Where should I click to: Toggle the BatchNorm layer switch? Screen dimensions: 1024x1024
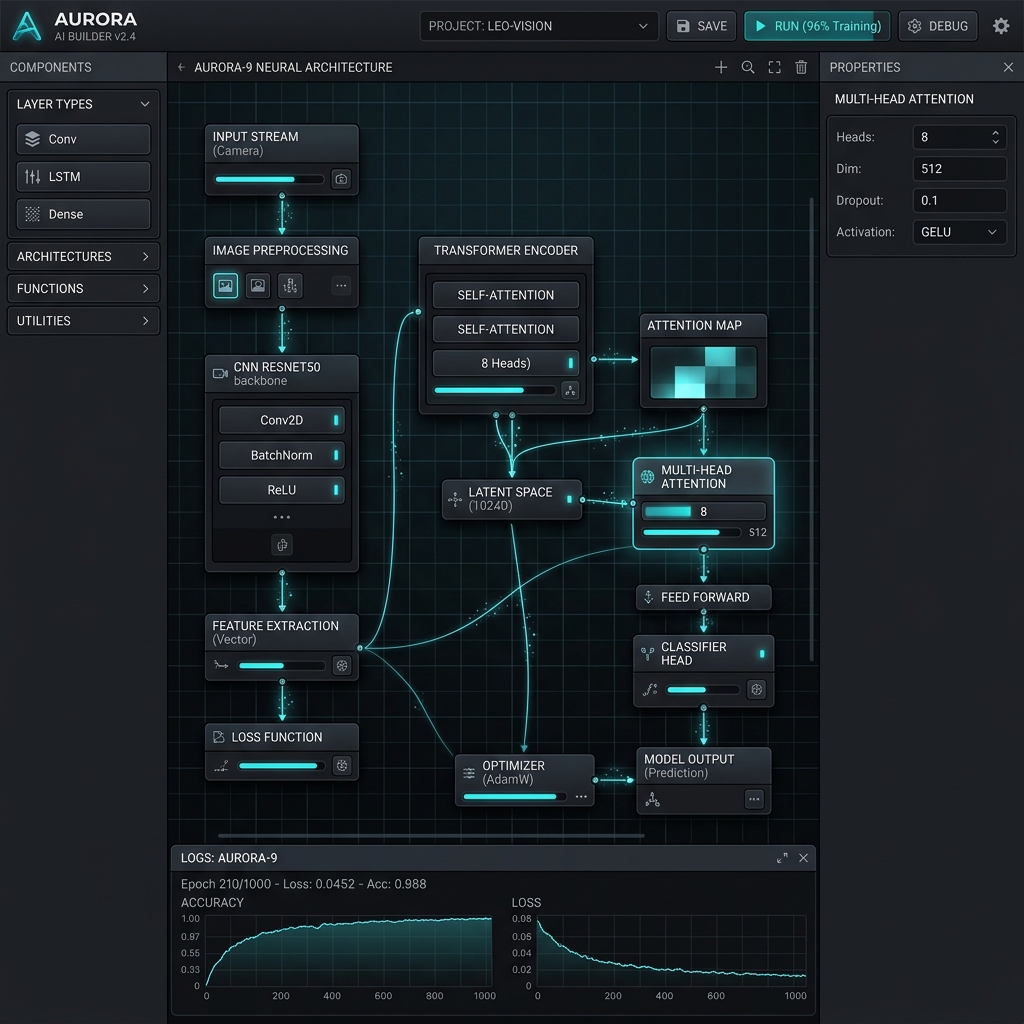pos(338,455)
